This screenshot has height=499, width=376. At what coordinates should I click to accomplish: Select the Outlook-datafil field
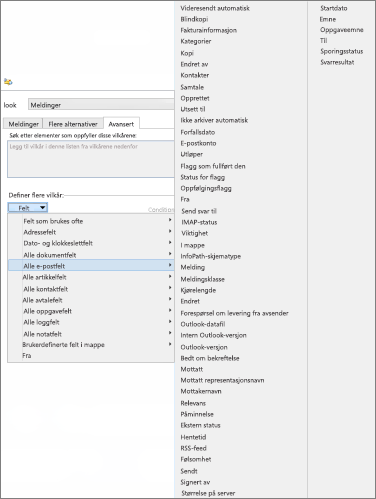coord(203,324)
